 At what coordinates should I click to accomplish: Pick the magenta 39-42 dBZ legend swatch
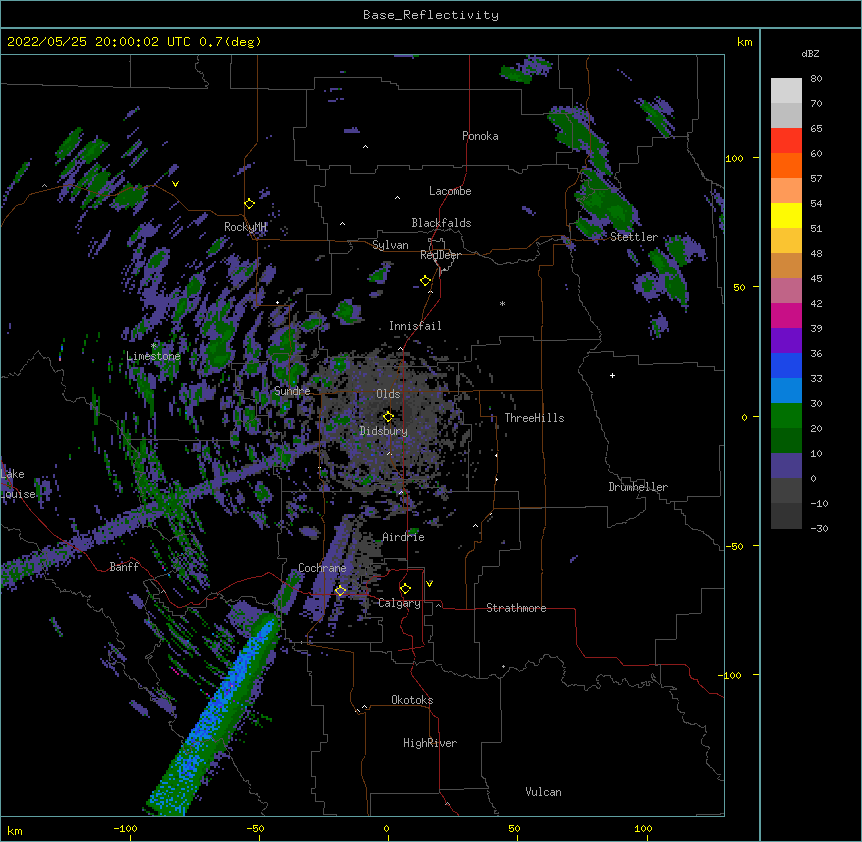[x=786, y=315]
